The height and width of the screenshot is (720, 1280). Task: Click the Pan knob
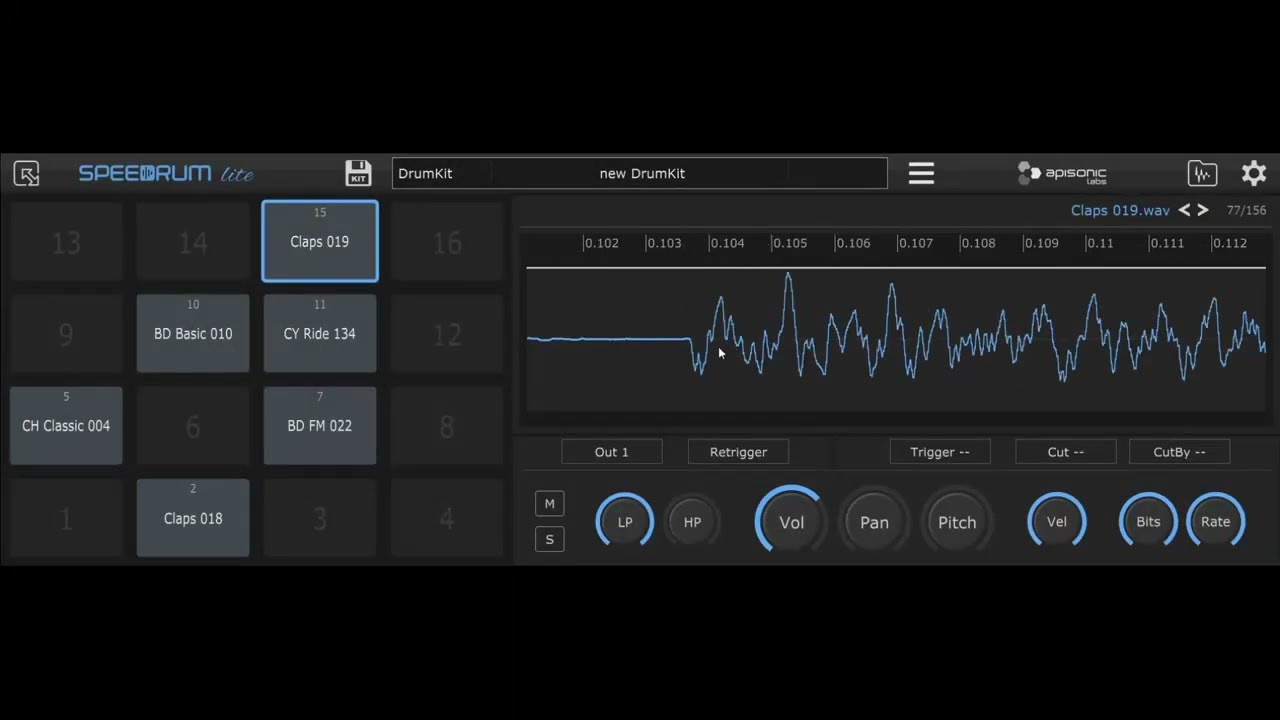[874, 521]
